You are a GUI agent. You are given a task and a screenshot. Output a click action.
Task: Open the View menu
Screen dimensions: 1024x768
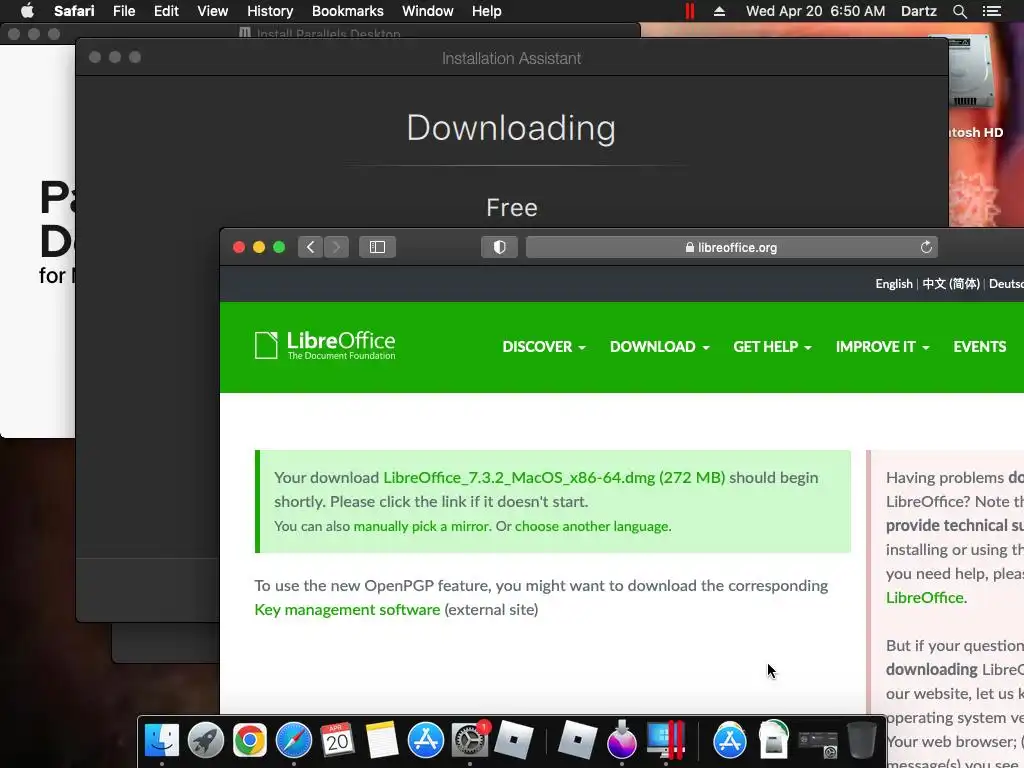[x=212, y=11]
